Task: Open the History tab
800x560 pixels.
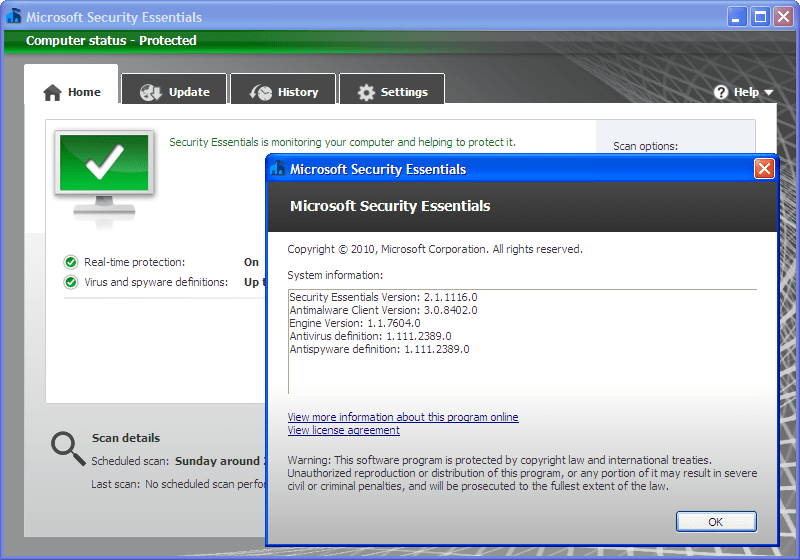Action: [x=283, y=90]
